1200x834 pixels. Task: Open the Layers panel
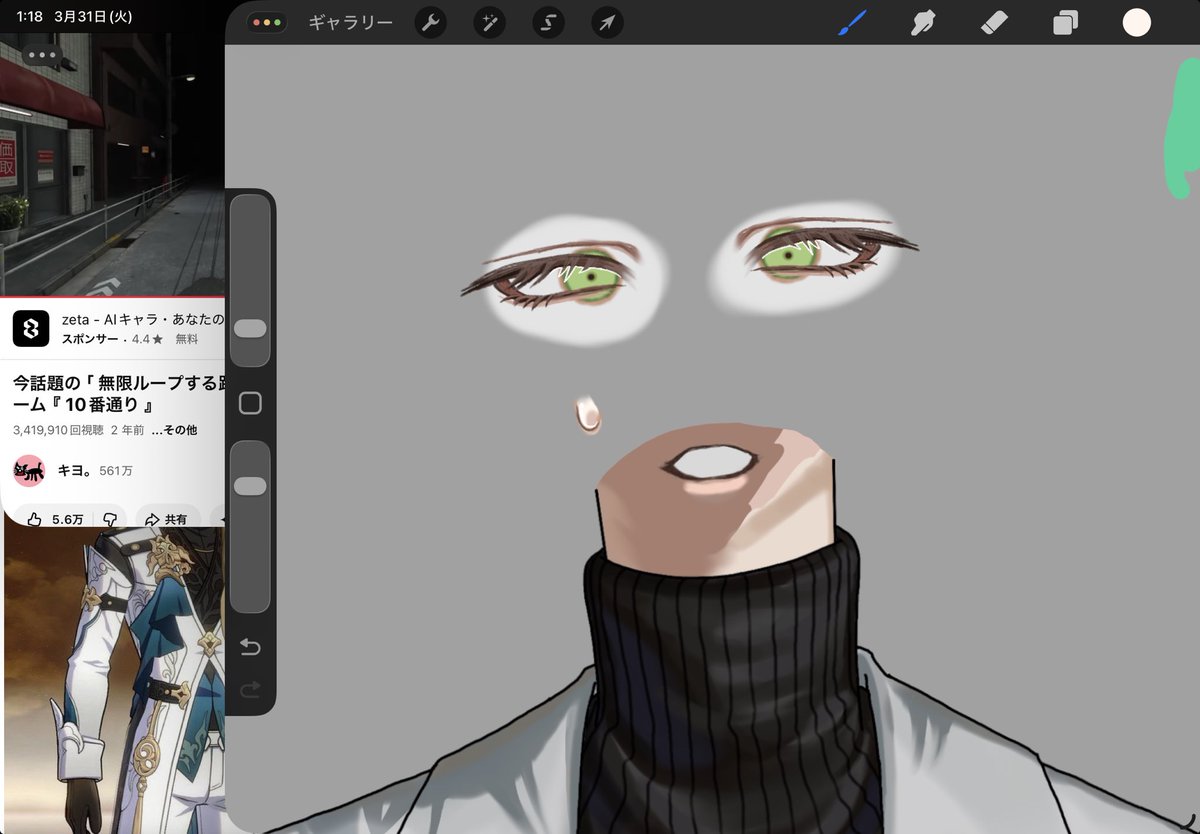click(1066, 22)
